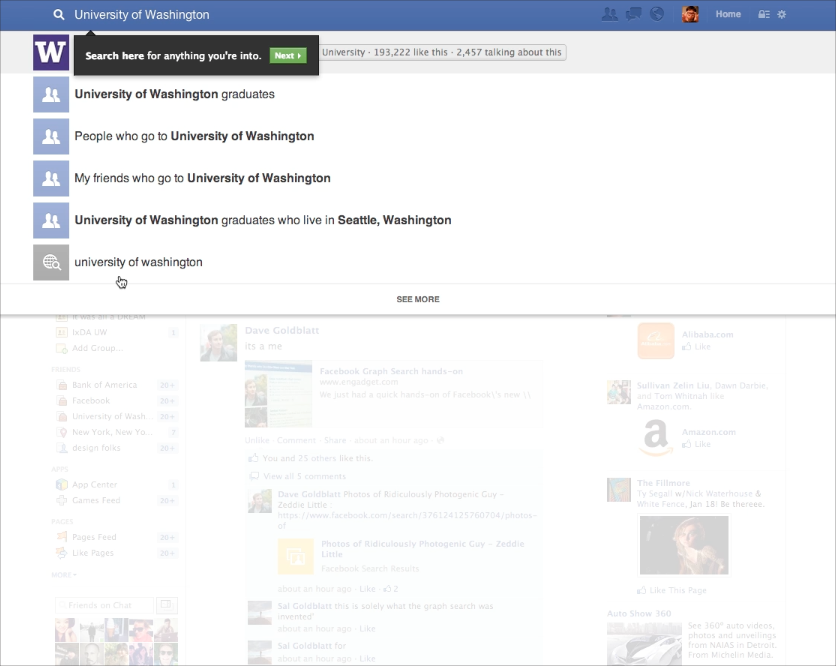Click View all 5 comments
Image resolution: width=836 pixels, height=666 pixels.
click(304, 476)
